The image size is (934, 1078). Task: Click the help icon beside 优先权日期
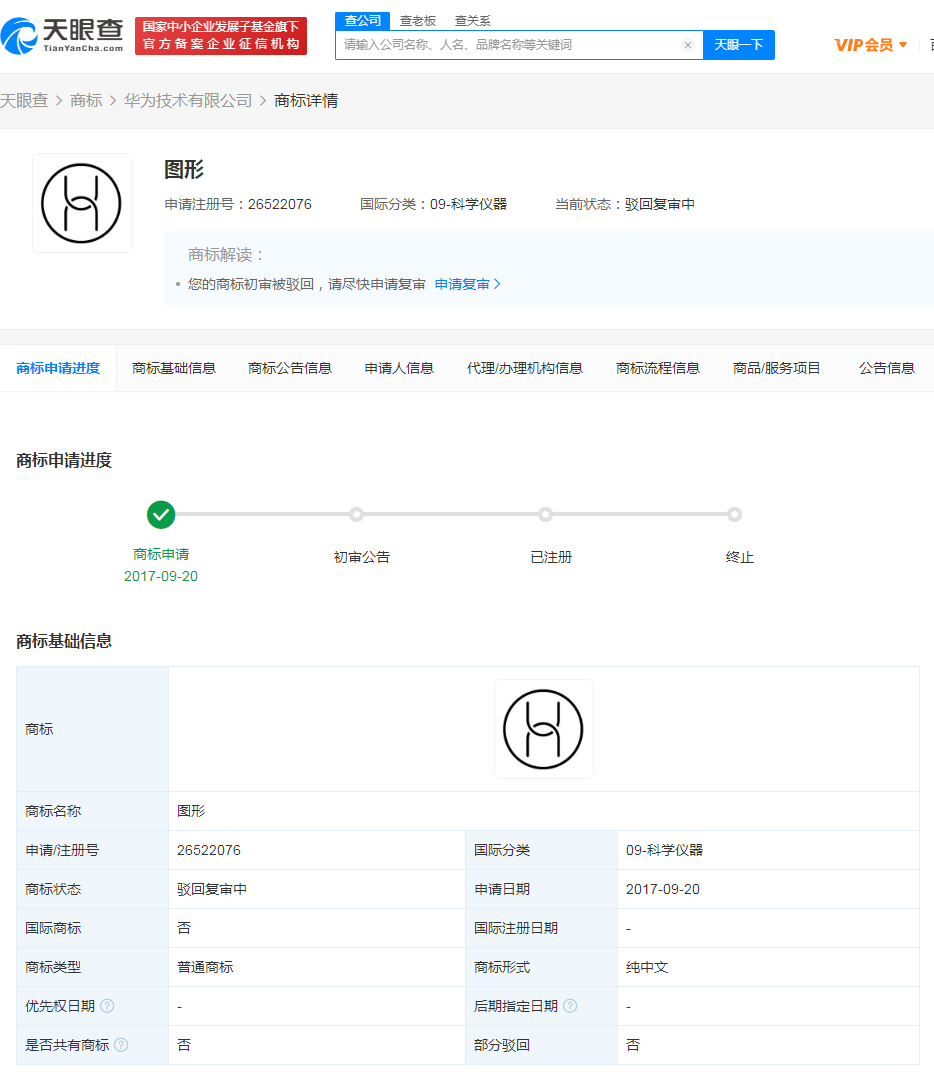(107, 1006)
